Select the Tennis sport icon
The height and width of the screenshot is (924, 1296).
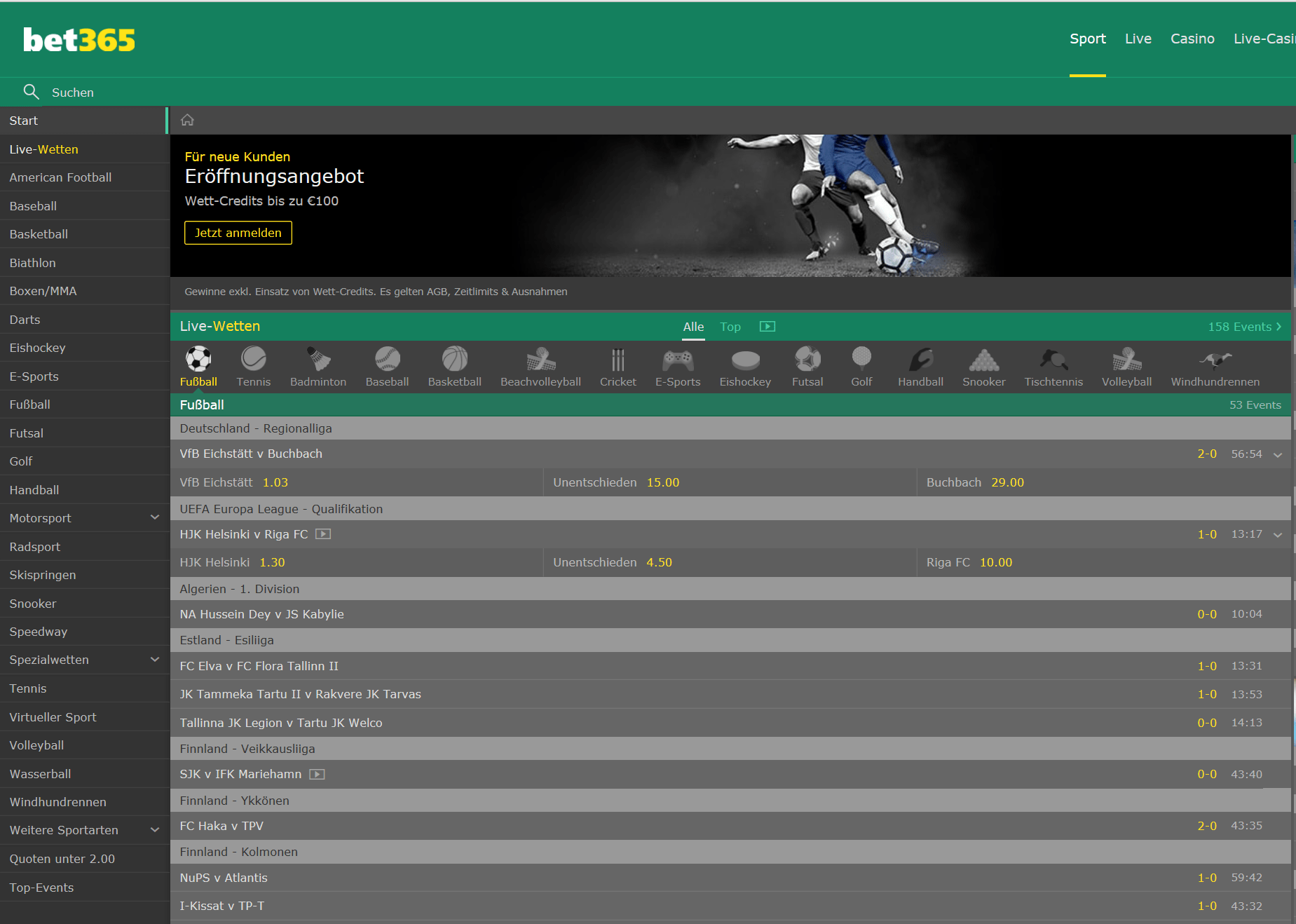point(253,360)
